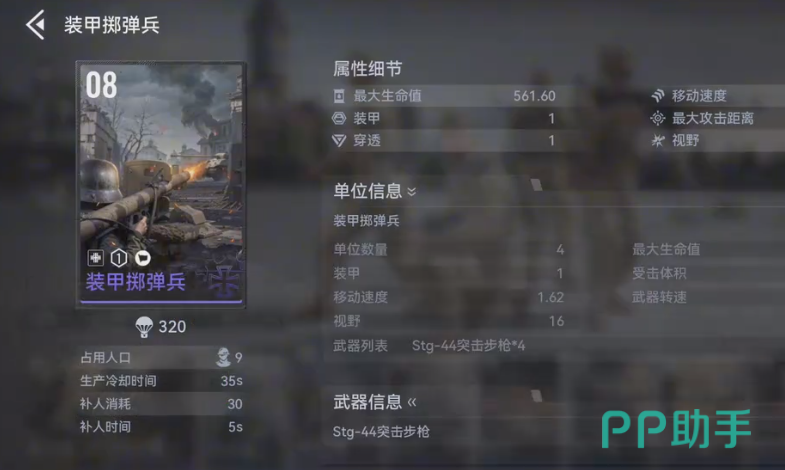Image resolution: width=785 pixels, height=470 pixels.
Task: Open the 属性细节 heading
Action: (x=367, y=69)
